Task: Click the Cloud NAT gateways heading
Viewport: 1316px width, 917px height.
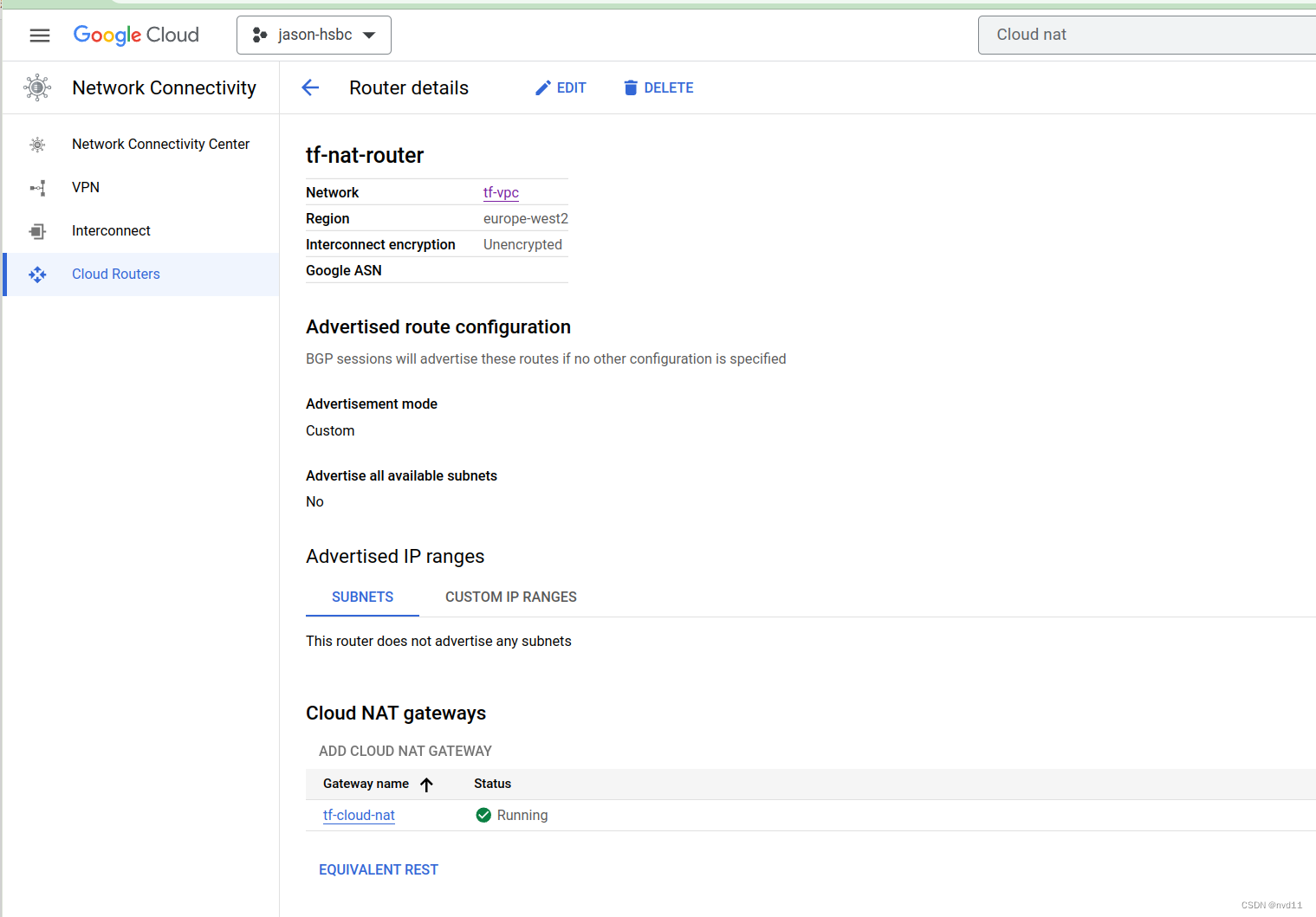Action: pyautogui.click(x=396, y=713)
